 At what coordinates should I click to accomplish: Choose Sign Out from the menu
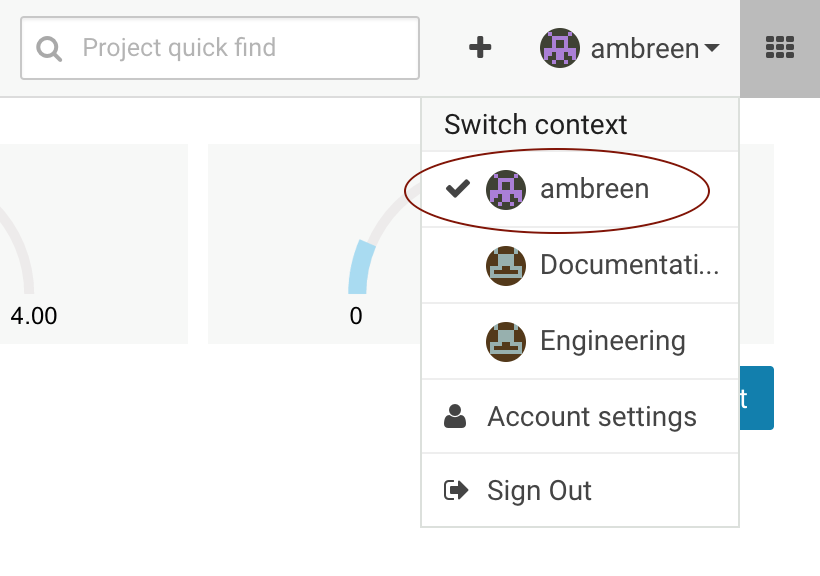(539, 491)
